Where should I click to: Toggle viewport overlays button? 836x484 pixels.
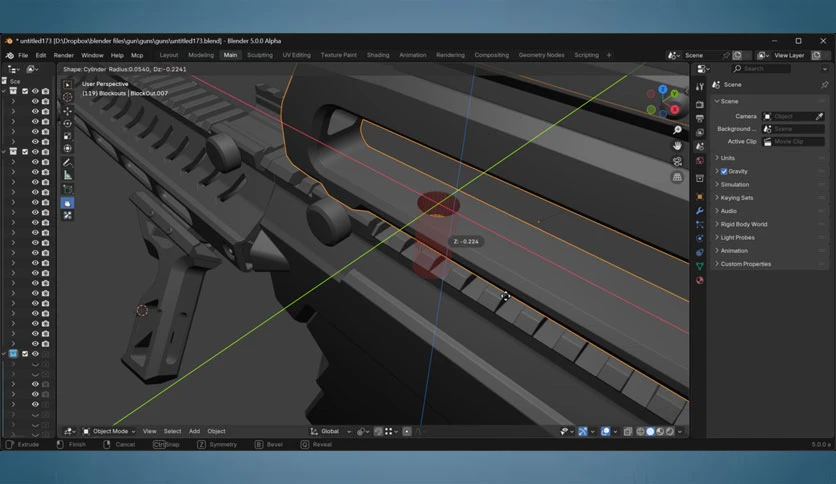[605, 431]
